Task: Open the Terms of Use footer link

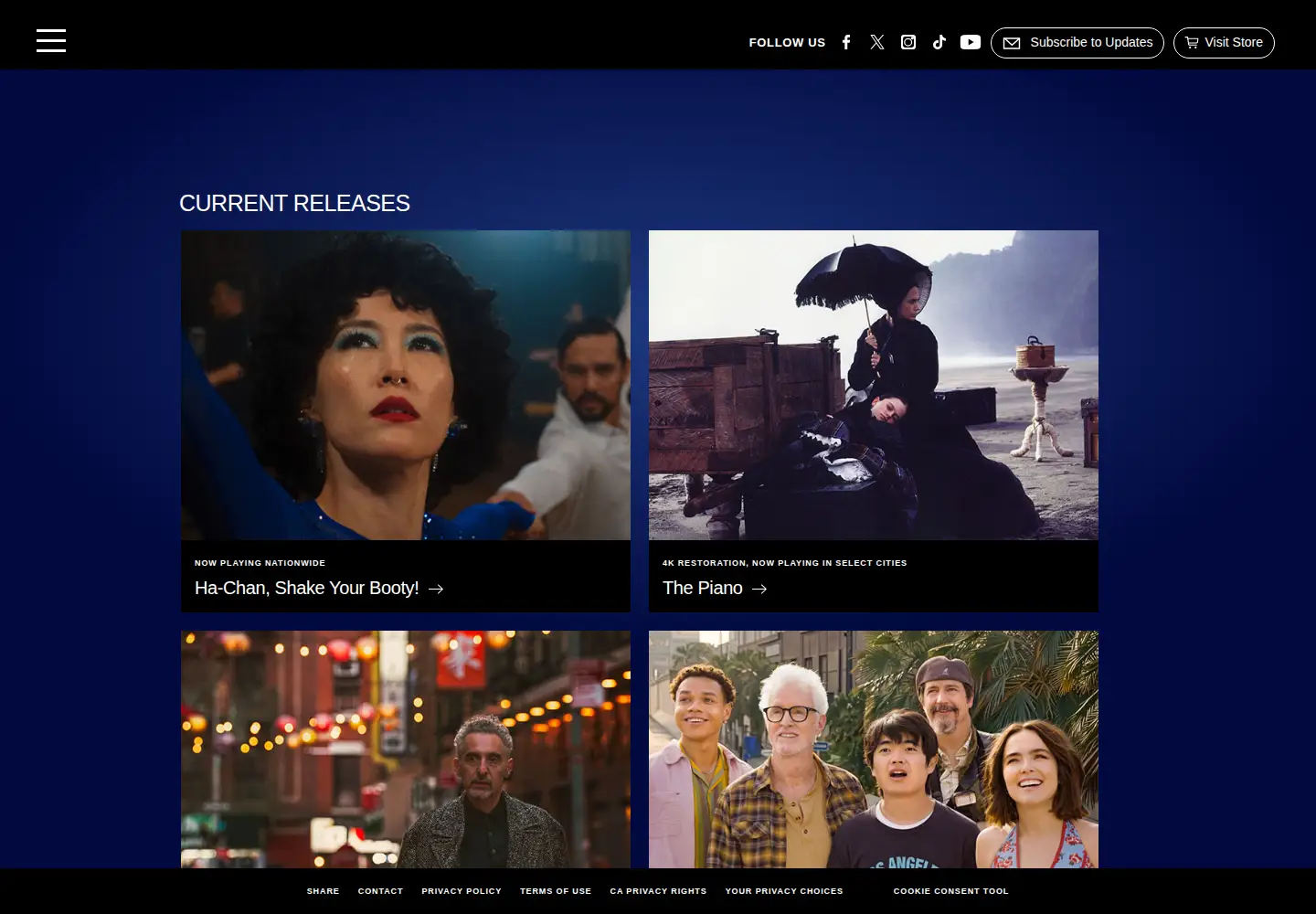Action: pos(556,891)
